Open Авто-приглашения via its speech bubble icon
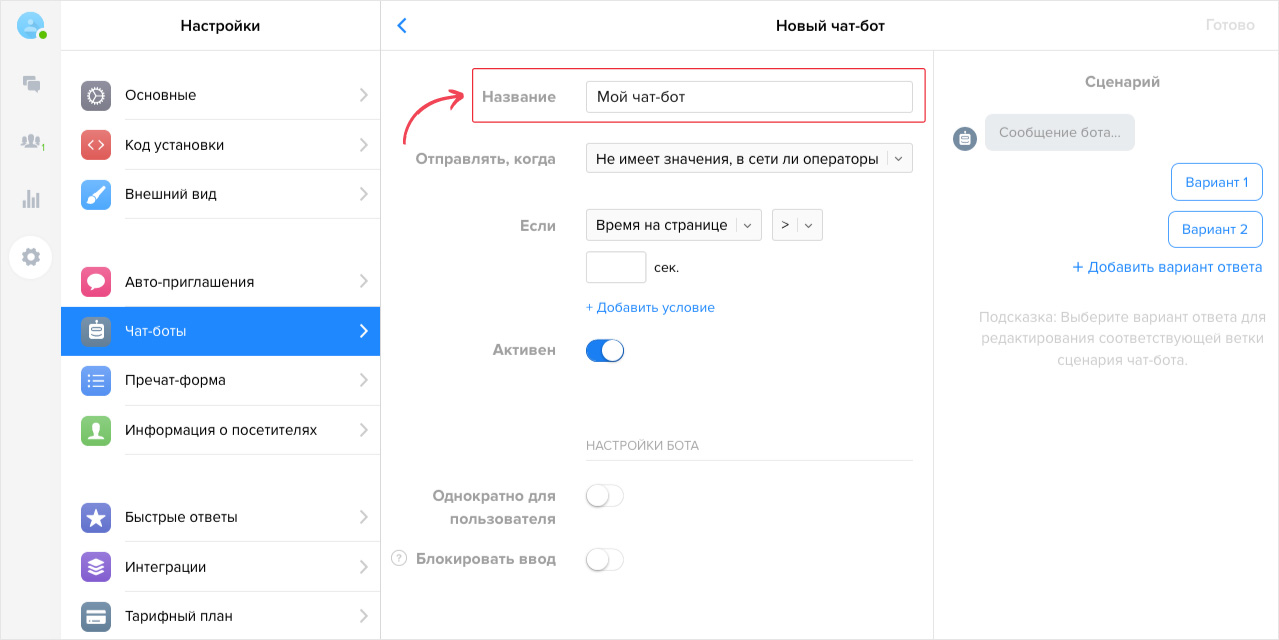 95,281
